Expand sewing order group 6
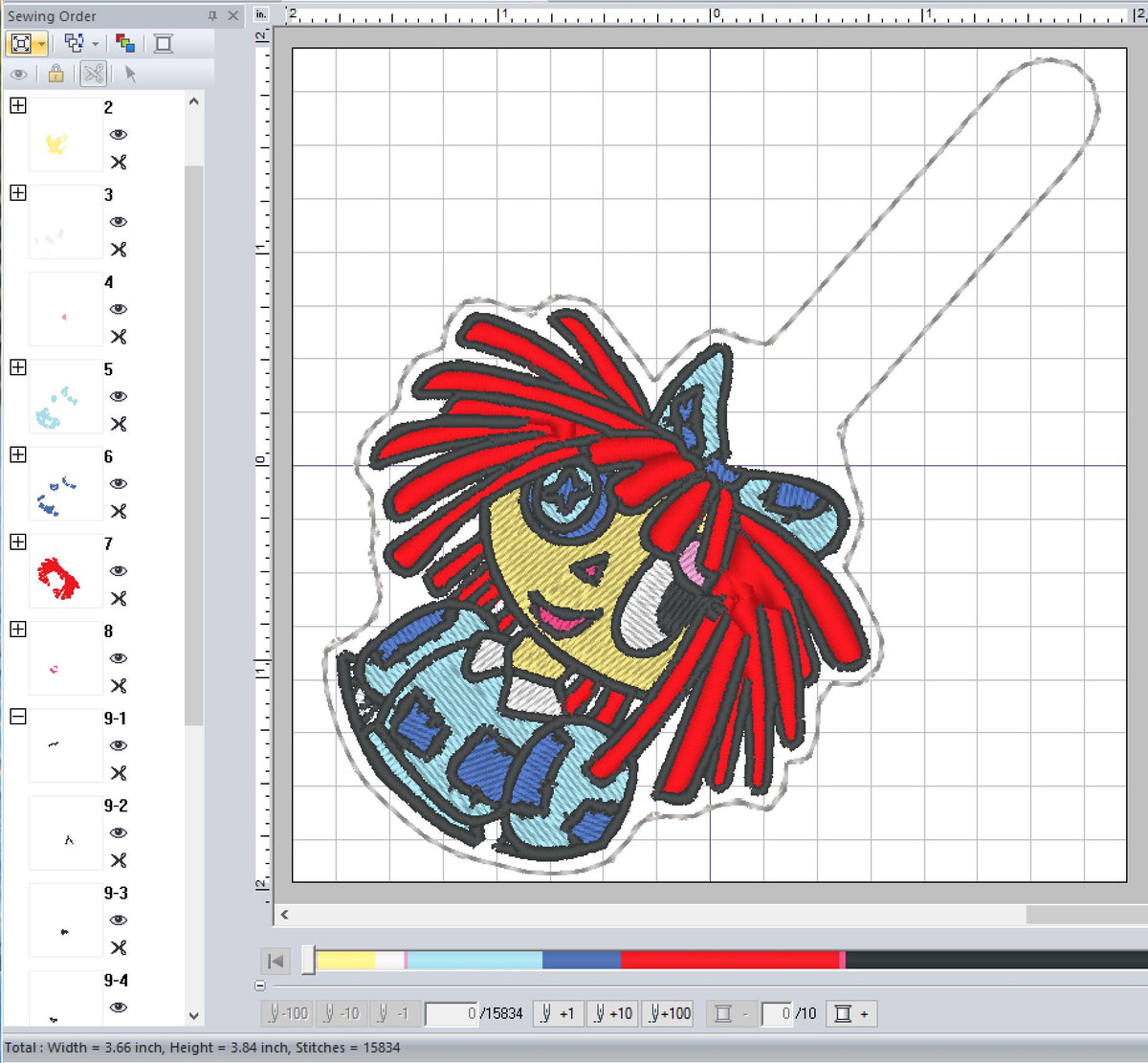This screenshot has height=1063, width=1148. pyautogui.click(x=17, y=454)
